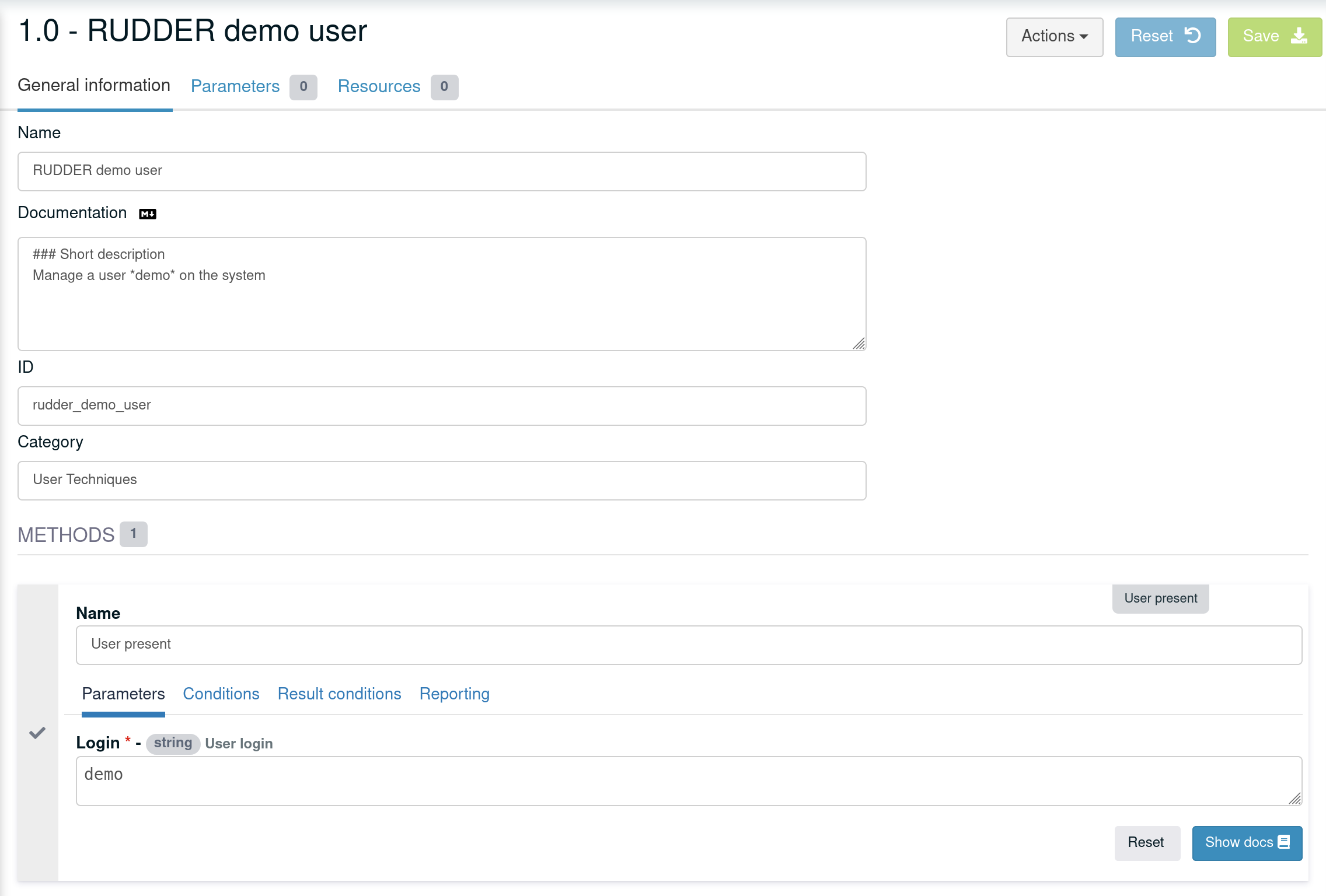Click the METHODS count badge
This screenshot has width=1326, height=896.
tap(133, 534)
